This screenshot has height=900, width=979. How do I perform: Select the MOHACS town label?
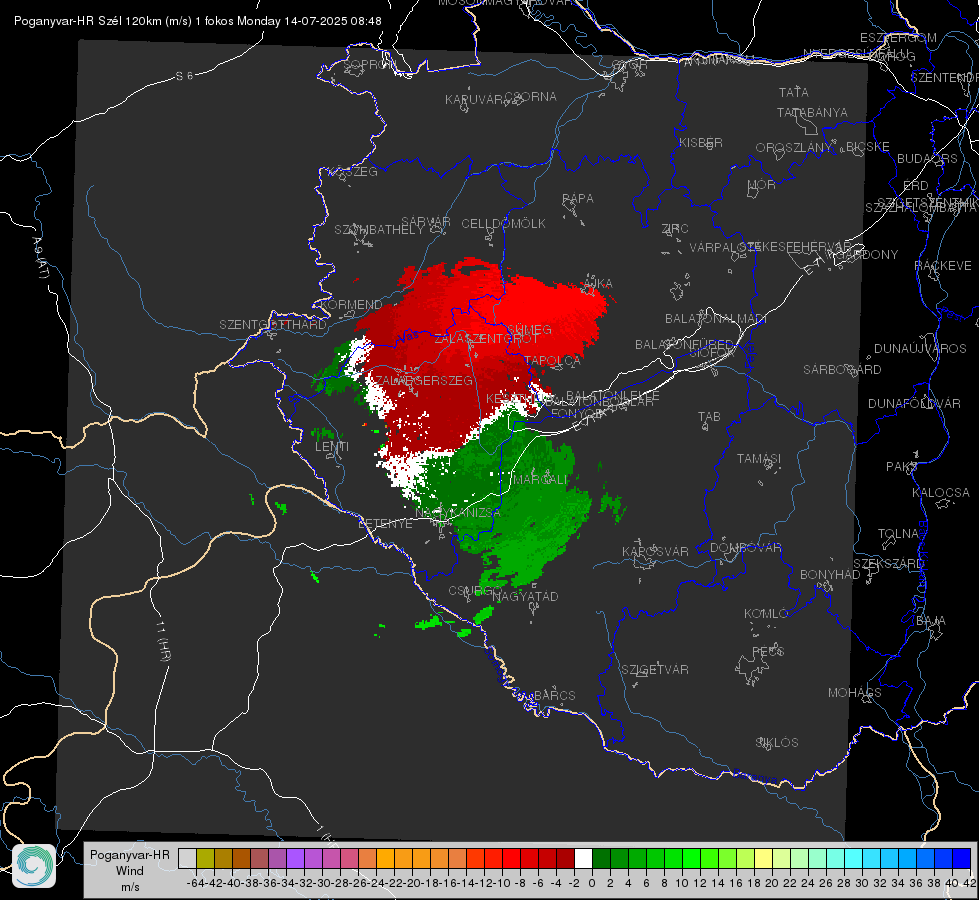tap(855, 693)
